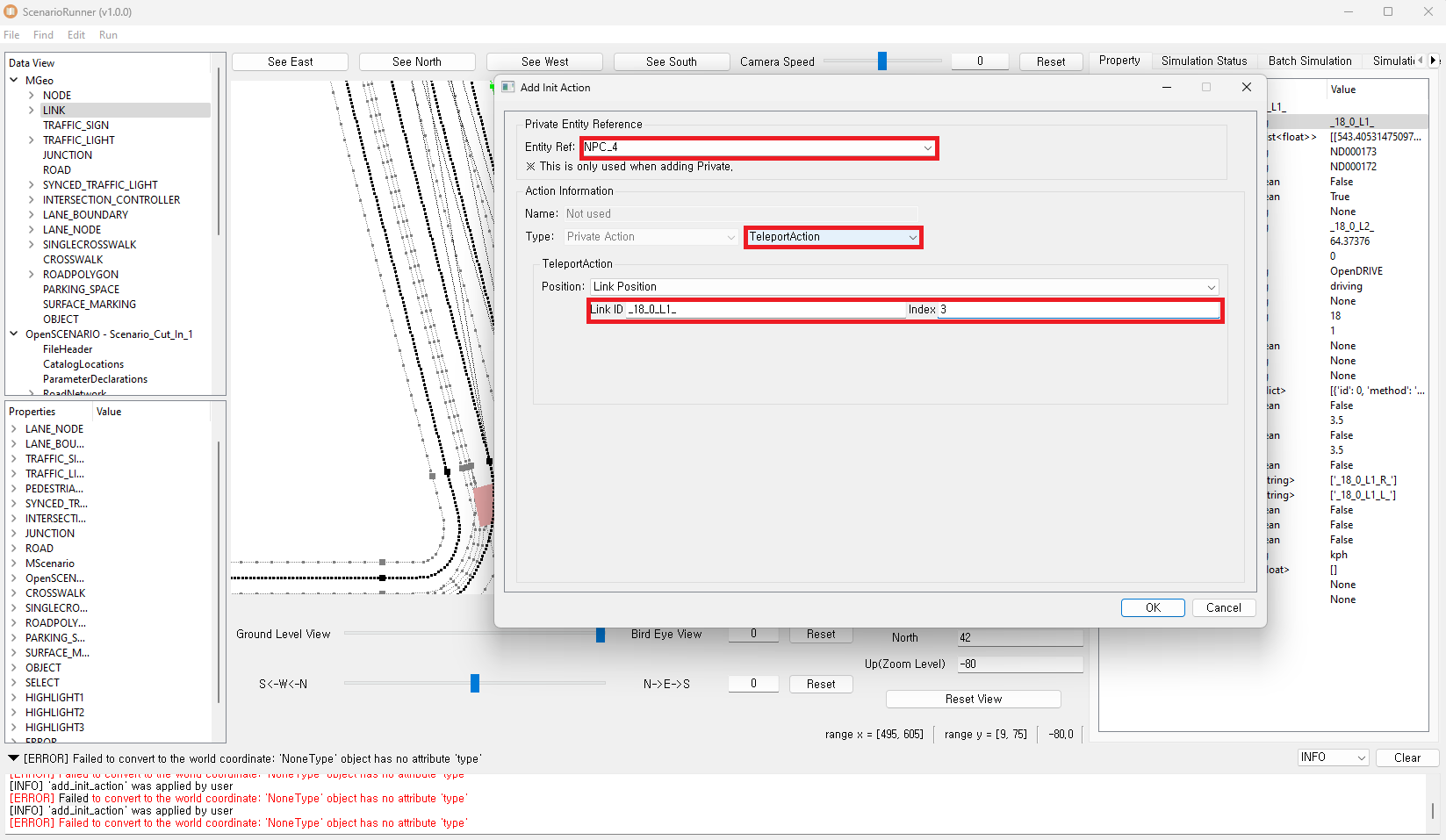Screen dimensions: 1446x840
Task: Open the TeleportAction type dropdown
Action: coord(832,237)
